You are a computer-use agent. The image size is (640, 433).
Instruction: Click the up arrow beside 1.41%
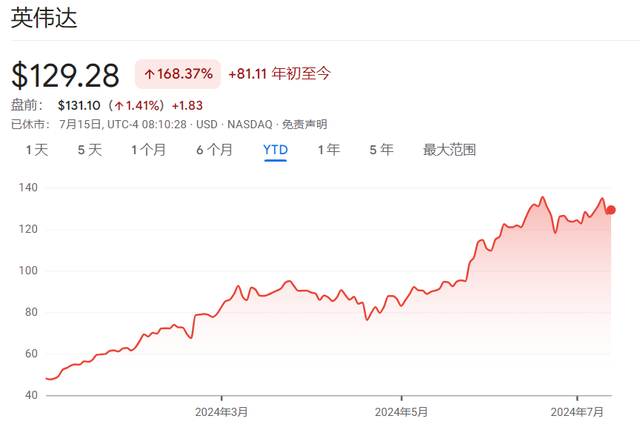click(118, 105)
